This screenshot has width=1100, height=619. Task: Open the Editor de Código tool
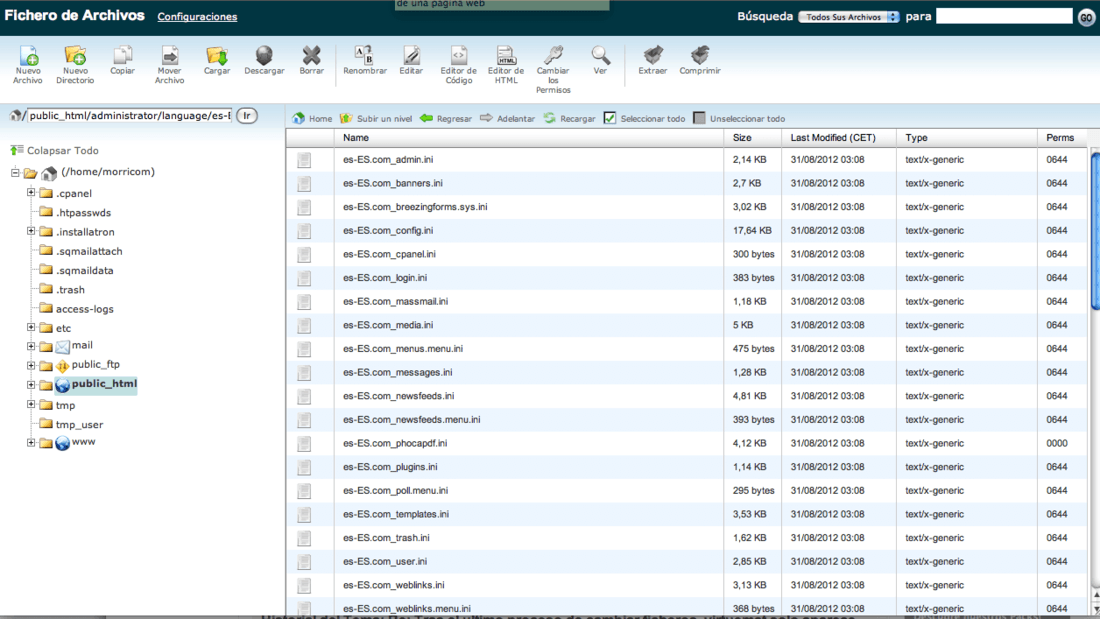point(458,56)
